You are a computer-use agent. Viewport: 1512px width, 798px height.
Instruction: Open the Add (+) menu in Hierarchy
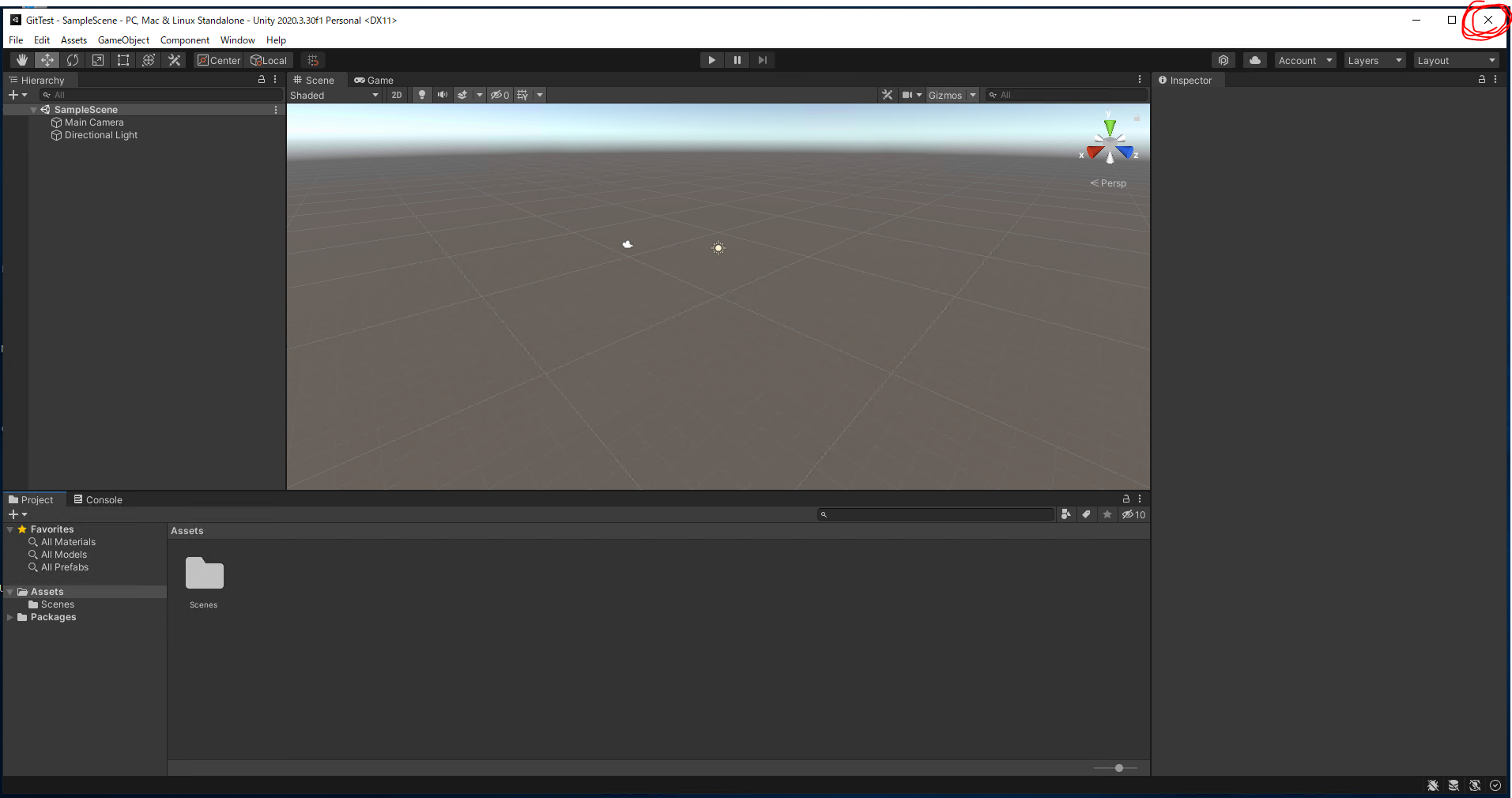coord(13,94)
